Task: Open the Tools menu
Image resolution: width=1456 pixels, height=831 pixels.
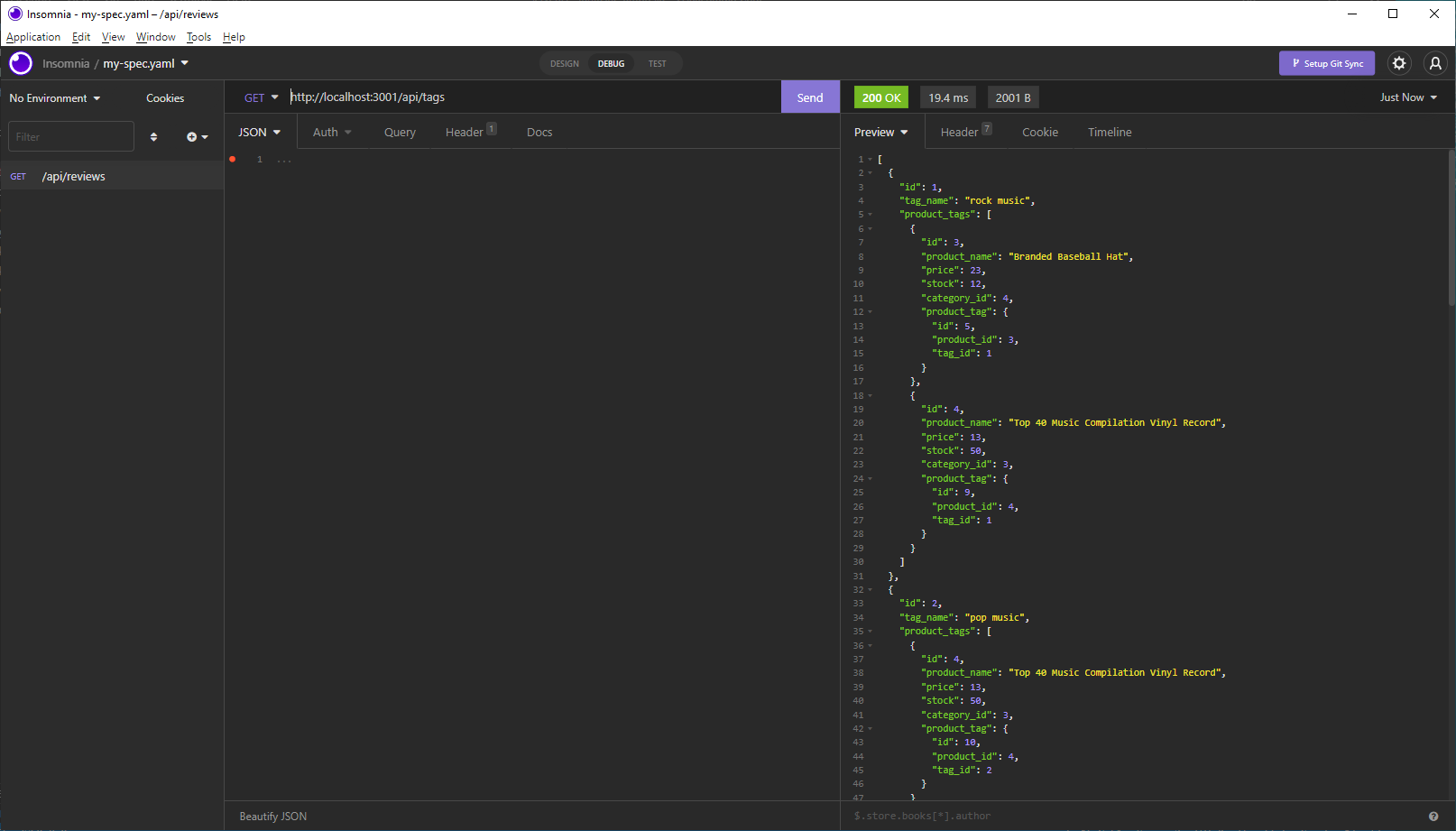Action: (x=198, y=37)
